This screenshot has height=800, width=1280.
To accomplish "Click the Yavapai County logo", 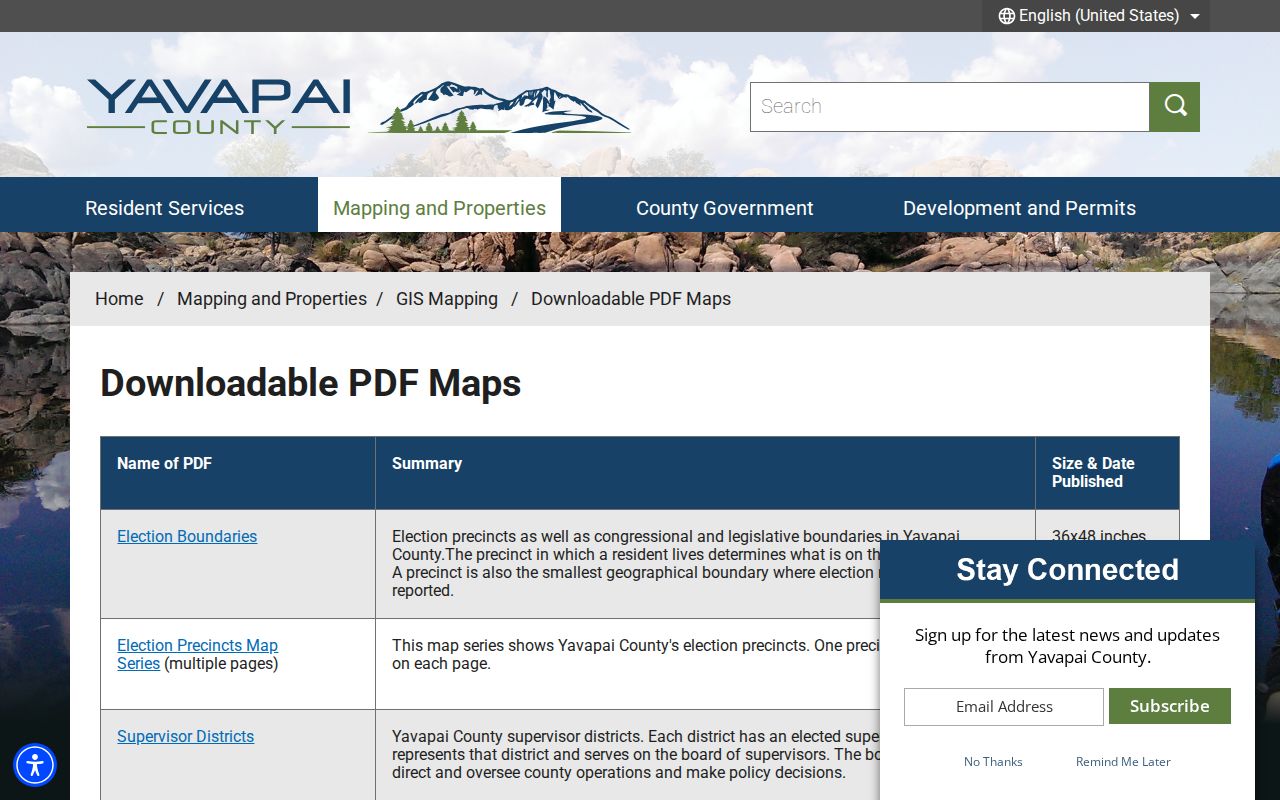I will point(219,106).
